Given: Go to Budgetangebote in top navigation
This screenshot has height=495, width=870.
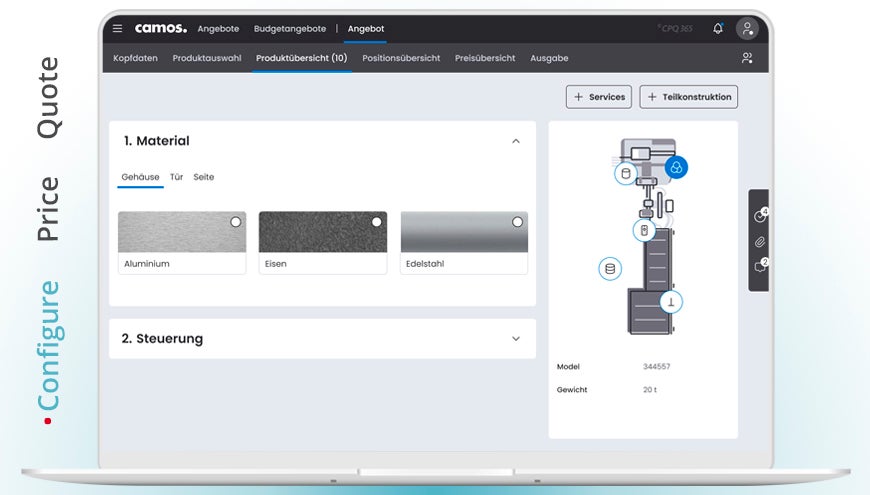Looking at the screenshot, I should 288,29.
